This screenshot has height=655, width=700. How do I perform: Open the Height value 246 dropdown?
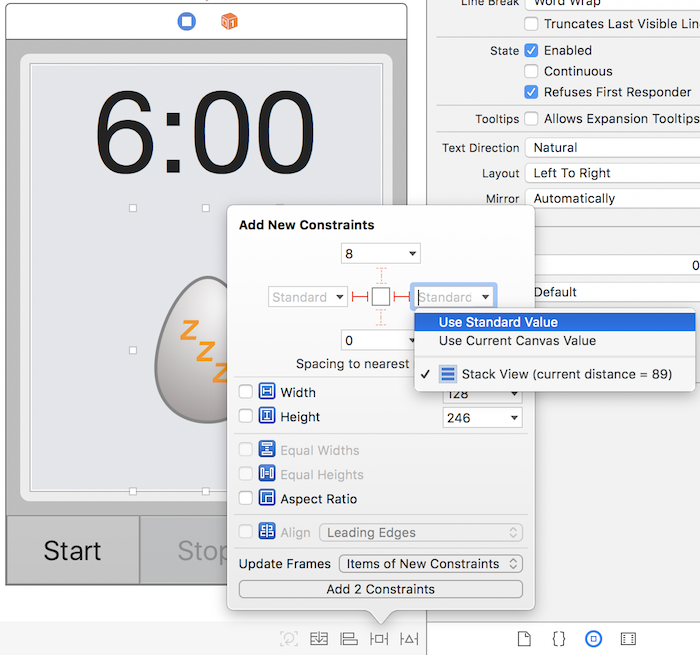pyautogui.click(x=514, y=417)
